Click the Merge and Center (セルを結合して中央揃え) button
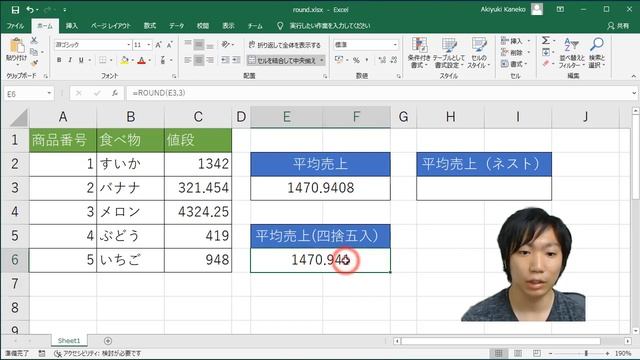This screenshot has width=640, height=360. [282, 60]
